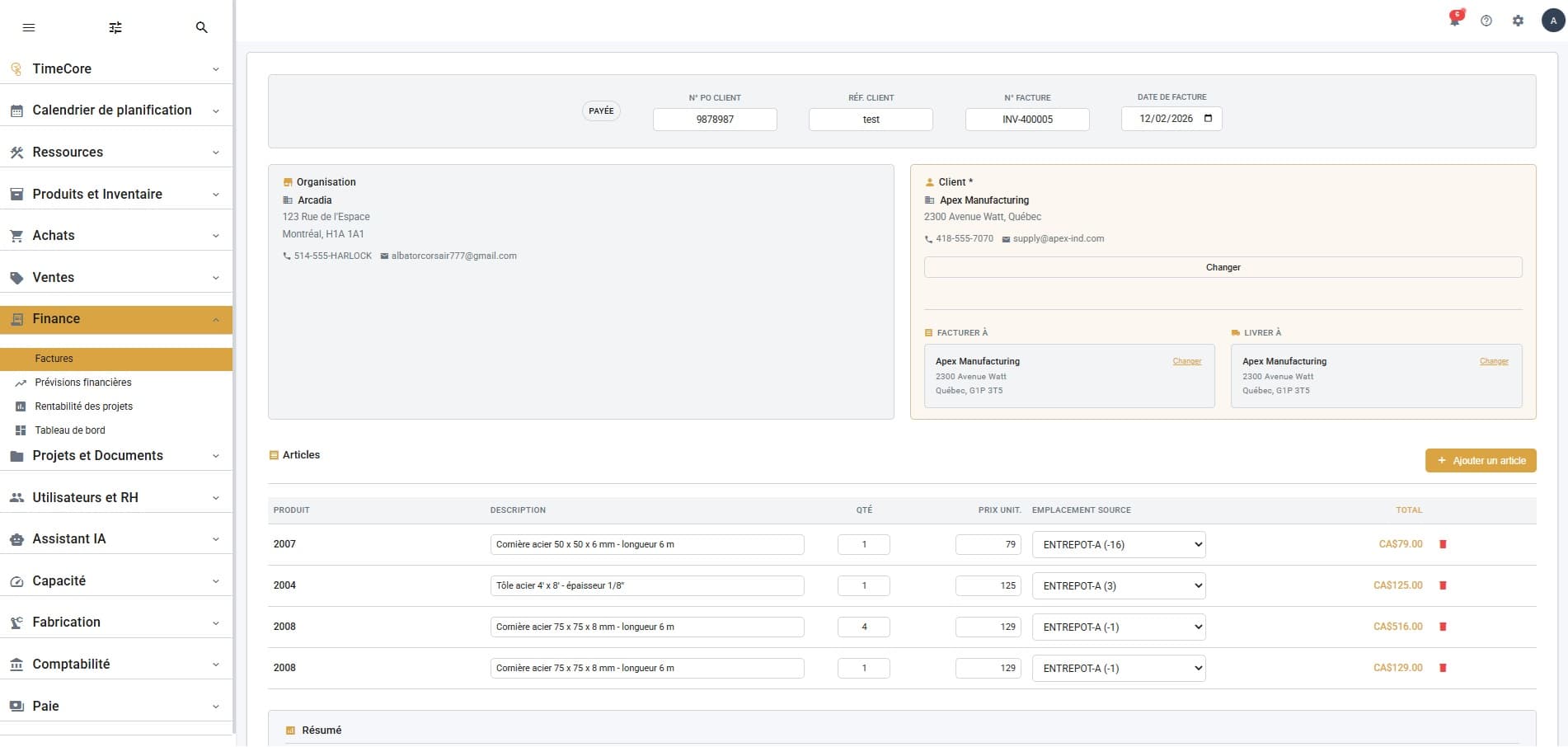Open source dropdown on the CA$129.00 row
Viewport: 1568px width, 747px height.
[1119, 668]
